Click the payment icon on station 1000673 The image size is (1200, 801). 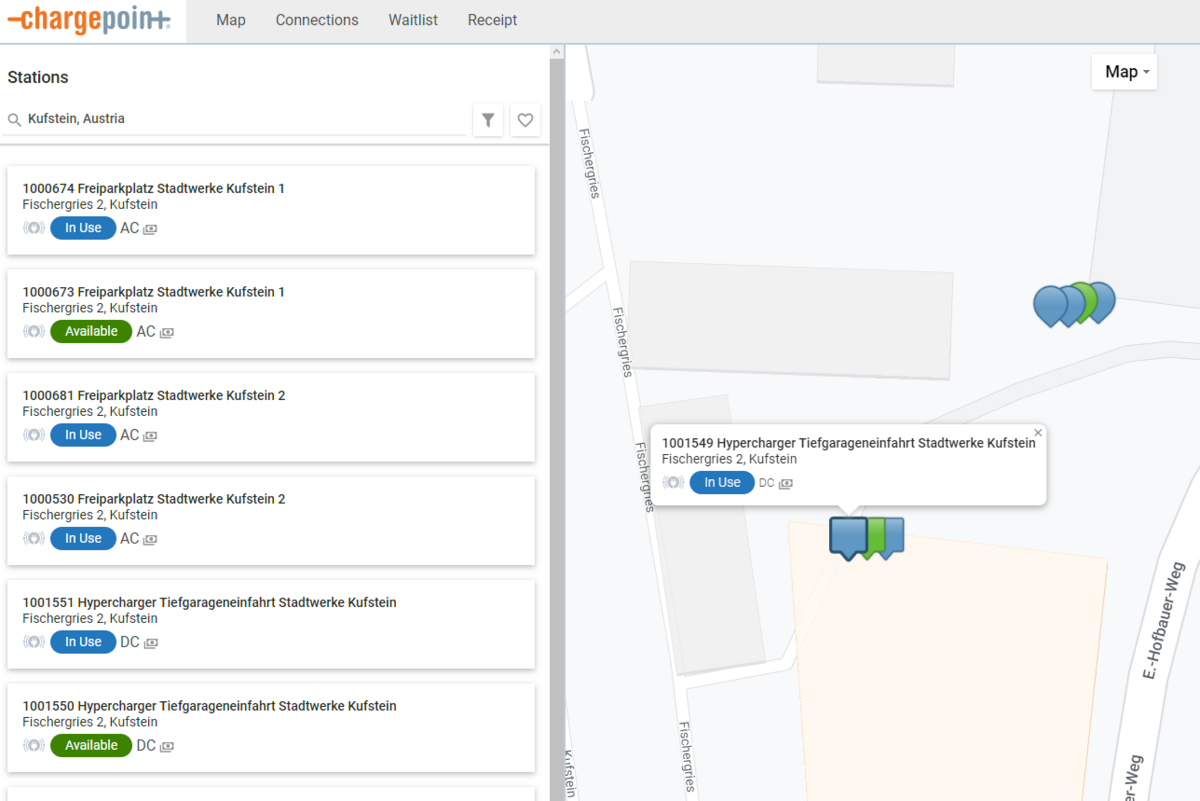click(x=166, y=332)
